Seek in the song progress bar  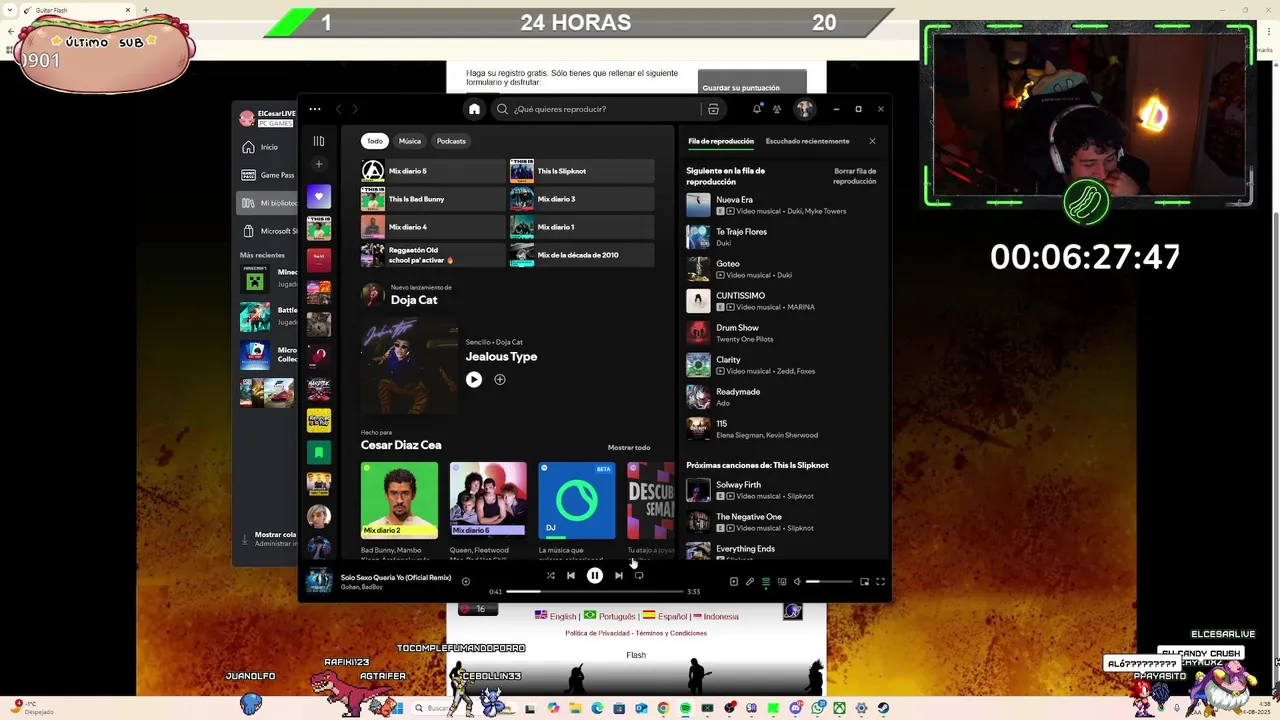click(x=594, y=591)
